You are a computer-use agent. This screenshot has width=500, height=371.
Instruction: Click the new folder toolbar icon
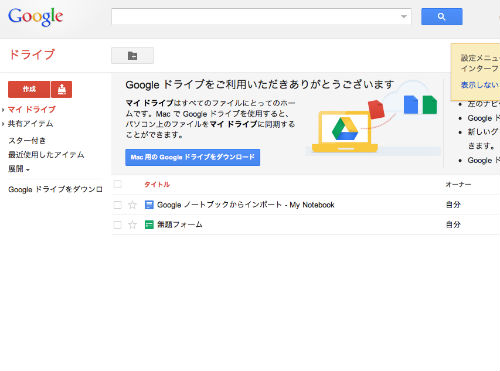132,55
